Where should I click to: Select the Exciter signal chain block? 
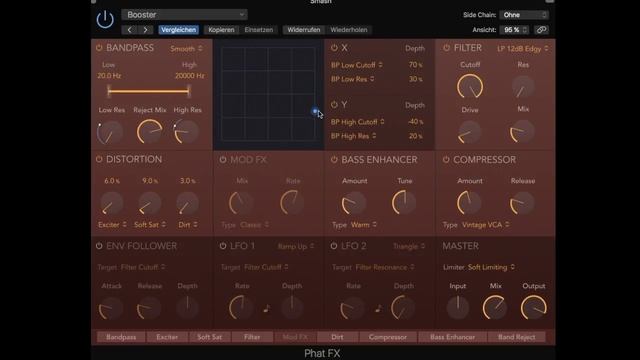point(167,337)
